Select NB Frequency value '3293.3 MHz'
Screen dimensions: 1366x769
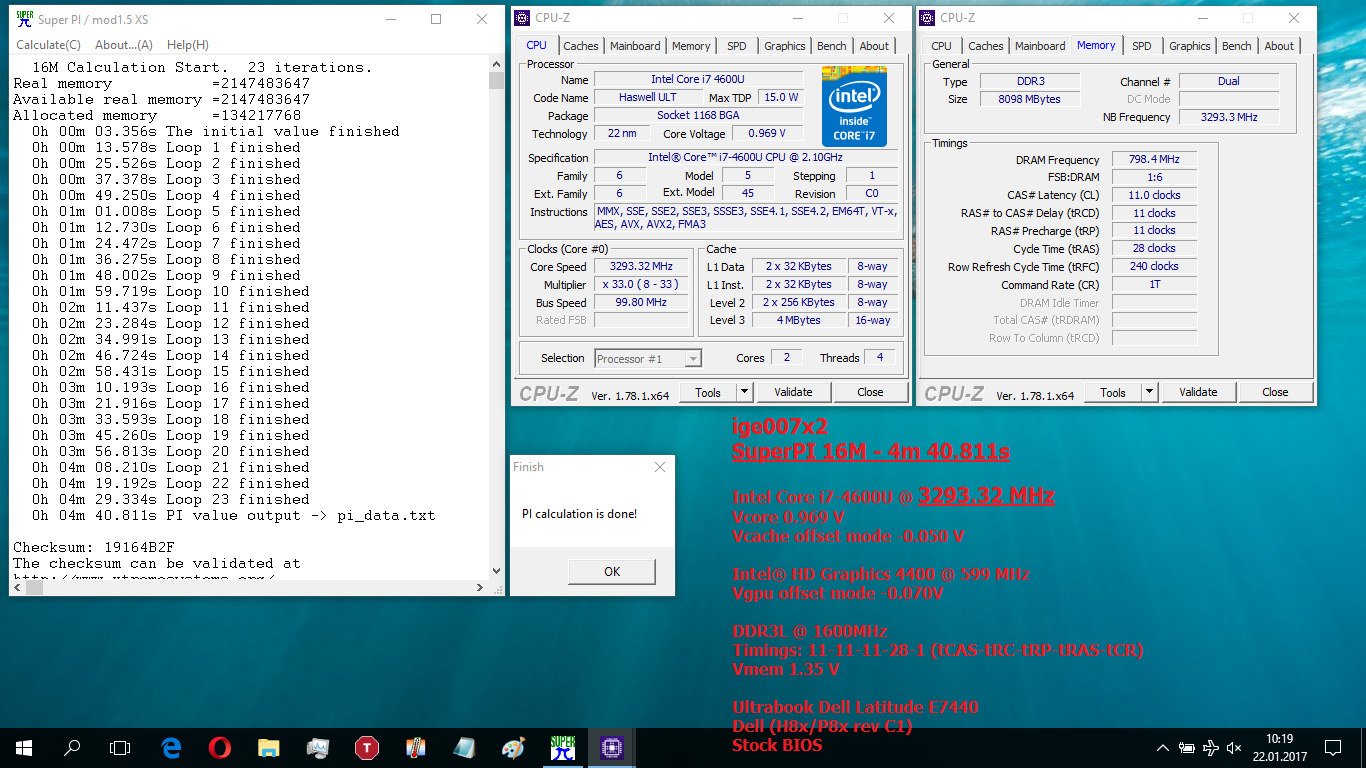point(1229,117)
